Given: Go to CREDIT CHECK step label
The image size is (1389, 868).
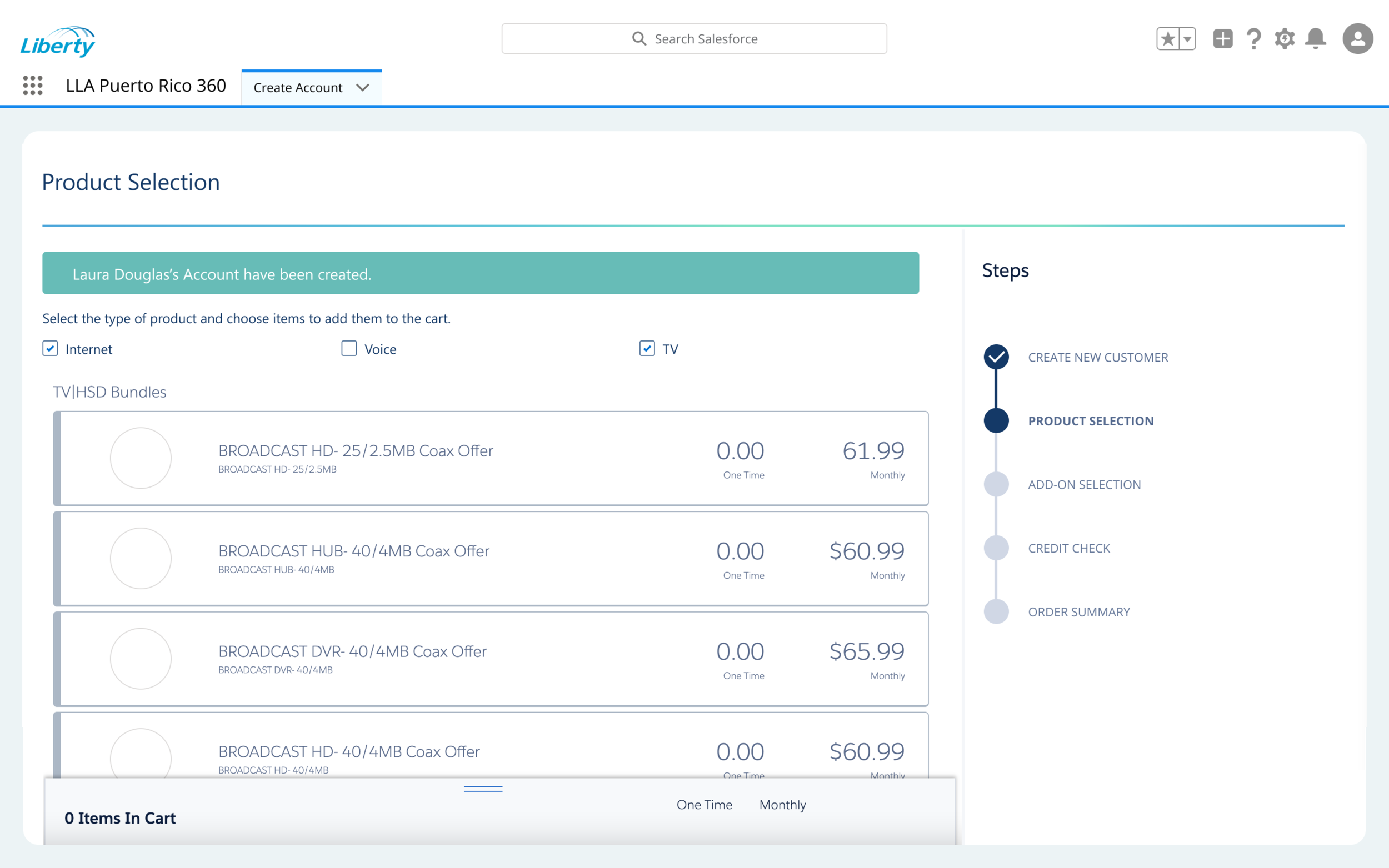Looking at the screenshot, I should click(1069, 549).
